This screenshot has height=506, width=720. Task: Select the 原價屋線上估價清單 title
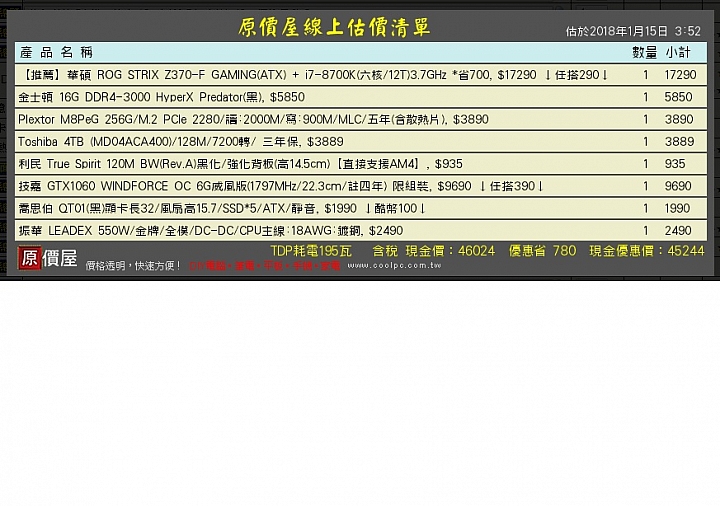click(x=334, y=27)
